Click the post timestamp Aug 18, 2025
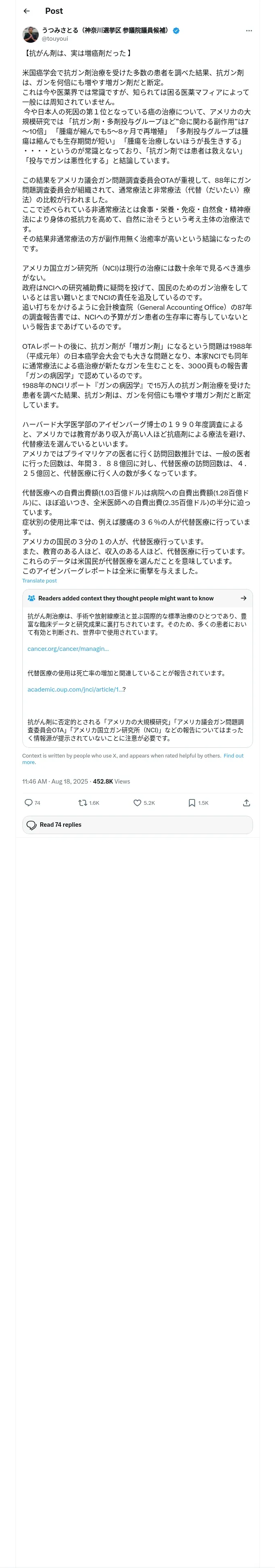The width and height of the screenshot is (275, 1568). click(55, 782)
